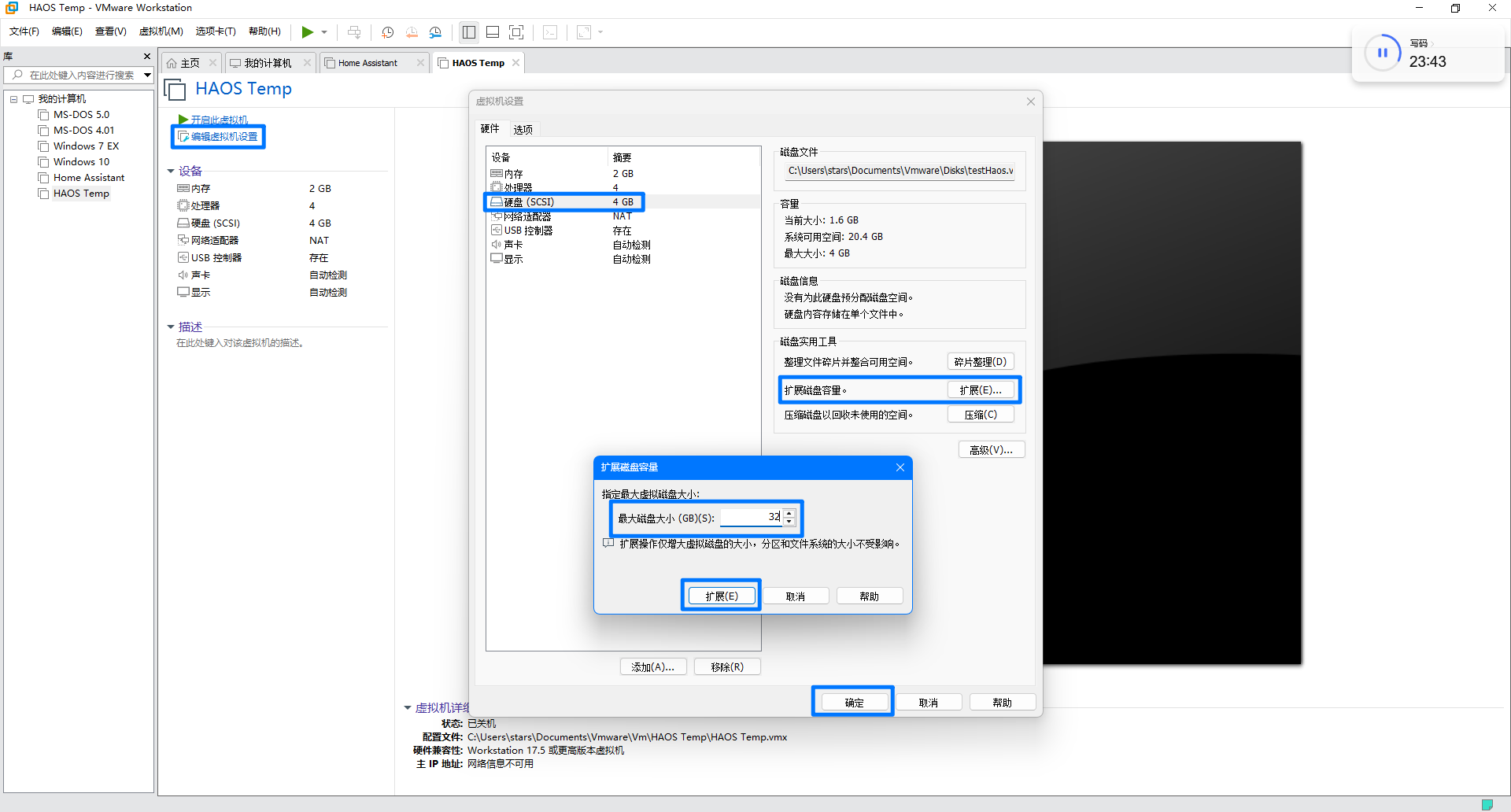Screen dimensions: 1511x812
Task: Open the 虚拟机(M) menu
Action: (x=161, y=31)
